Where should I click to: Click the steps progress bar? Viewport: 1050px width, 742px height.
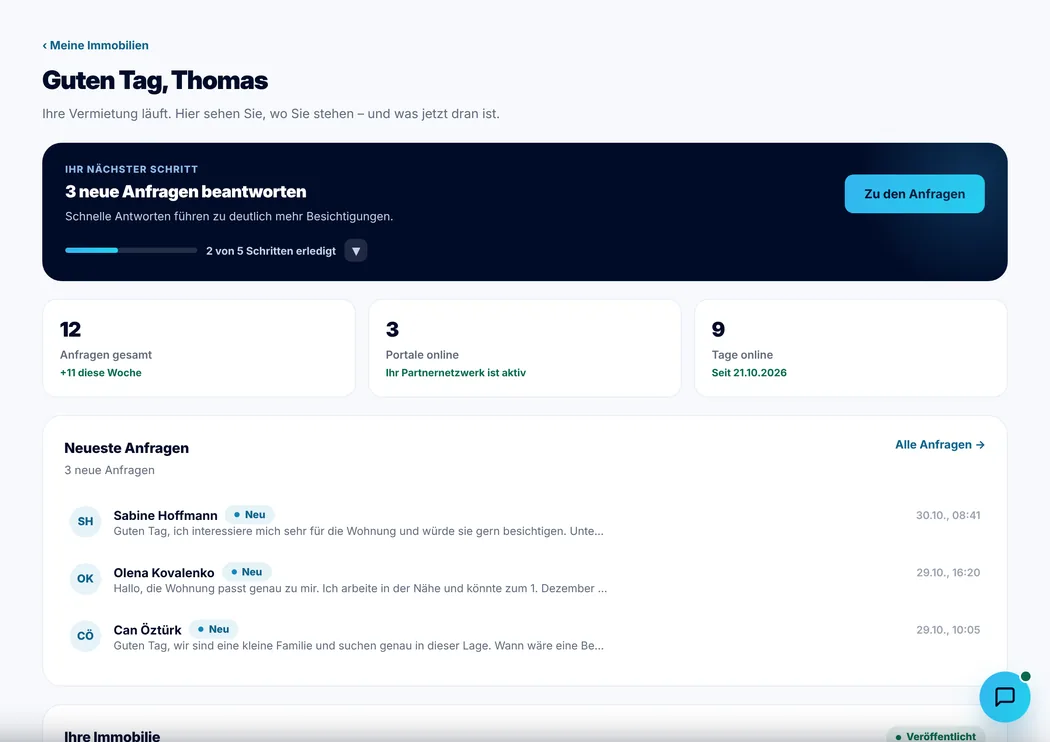coord(131,250)
